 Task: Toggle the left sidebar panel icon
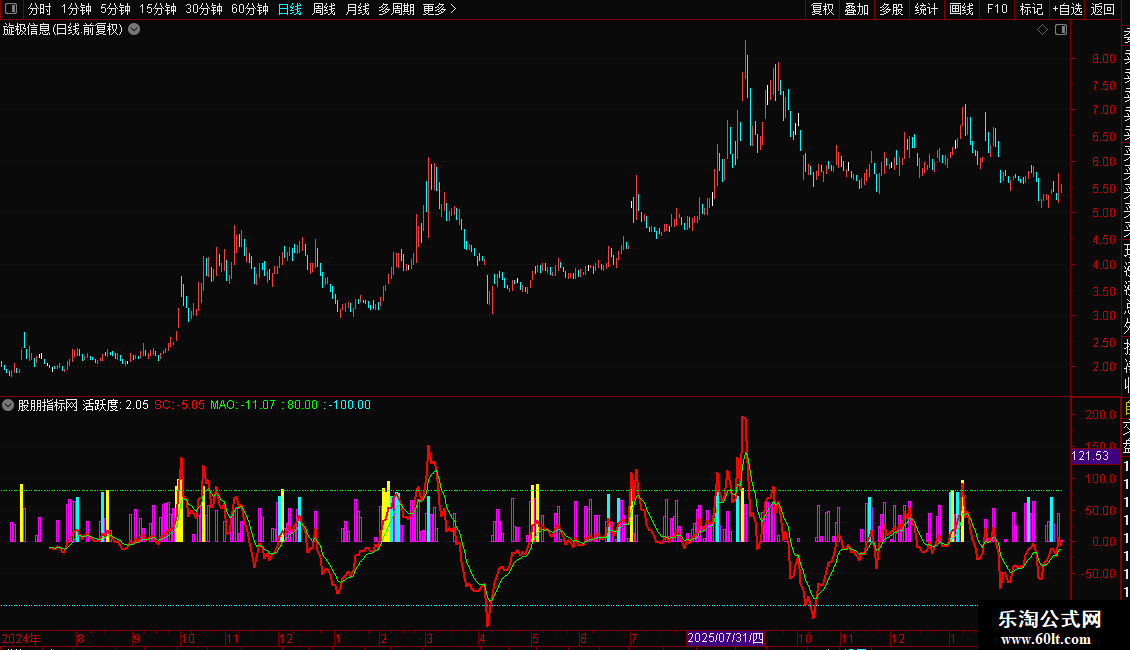(11, 9)
